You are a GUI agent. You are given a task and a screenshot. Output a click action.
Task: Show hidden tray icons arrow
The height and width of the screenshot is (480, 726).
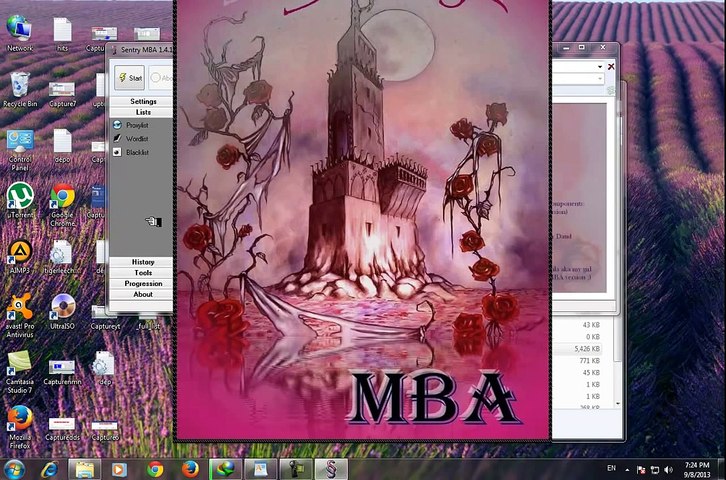click(x=627, y=470)
